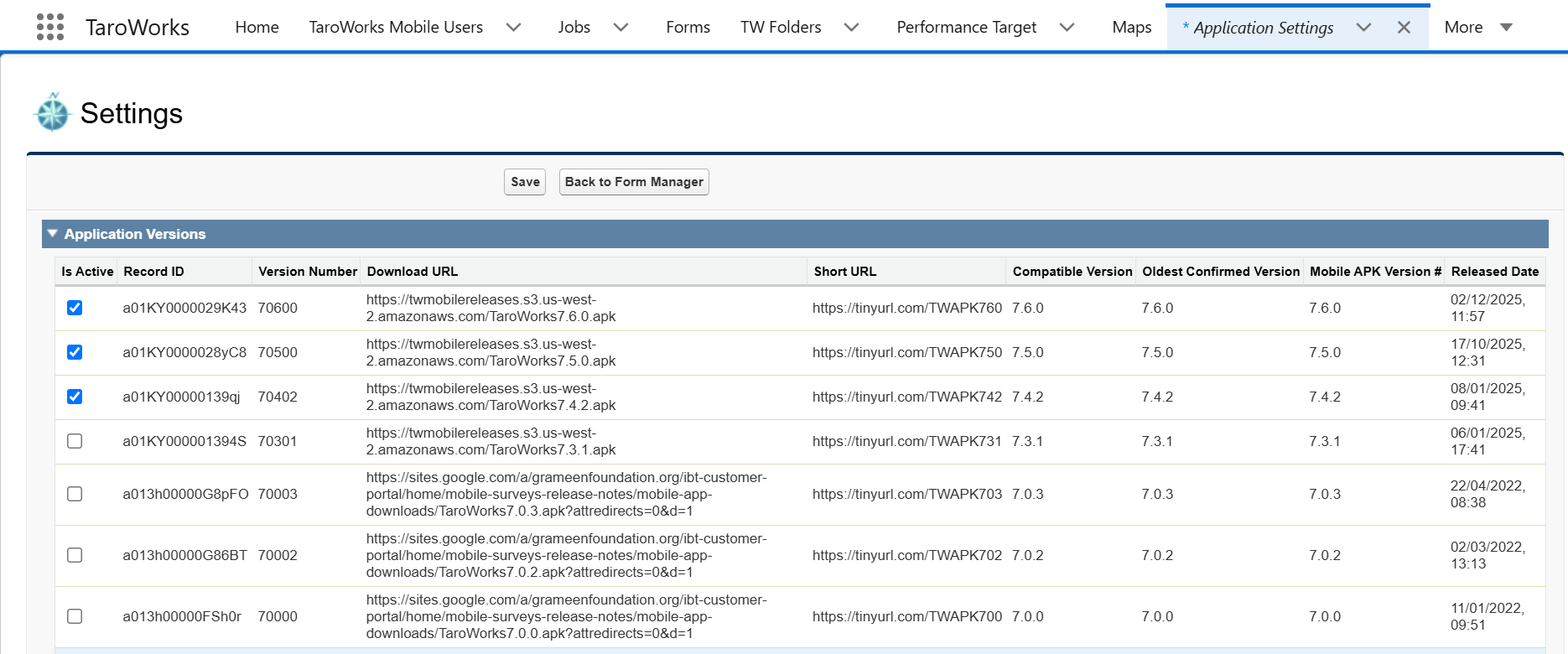The image size is (1568, 654).
Task: Click released date 22/04/2022, 08:38
Action: [1488, 494]
